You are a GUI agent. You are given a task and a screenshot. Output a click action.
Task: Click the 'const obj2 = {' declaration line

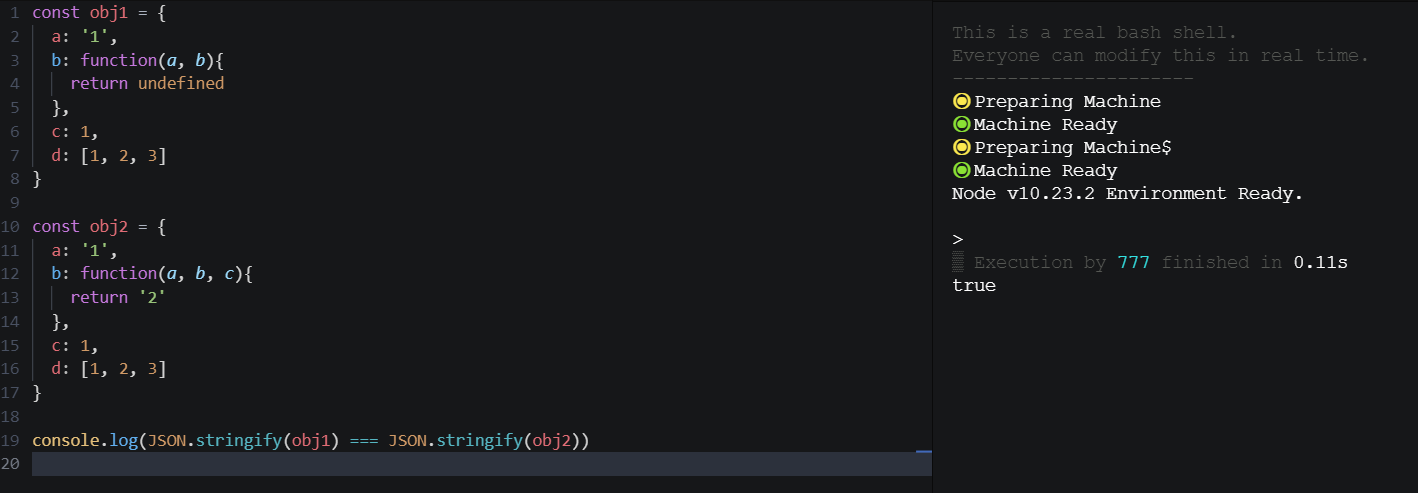(x=99, y=226)
